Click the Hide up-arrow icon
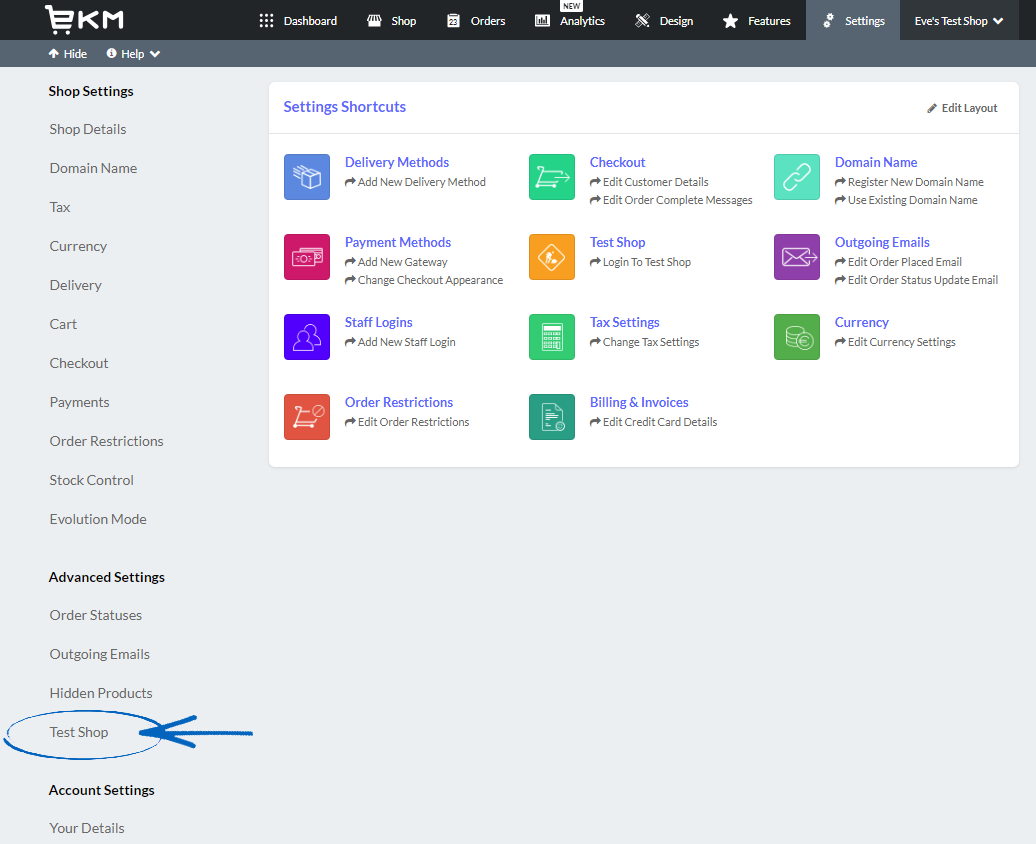1036x844 pixels. tap(54, 54)
